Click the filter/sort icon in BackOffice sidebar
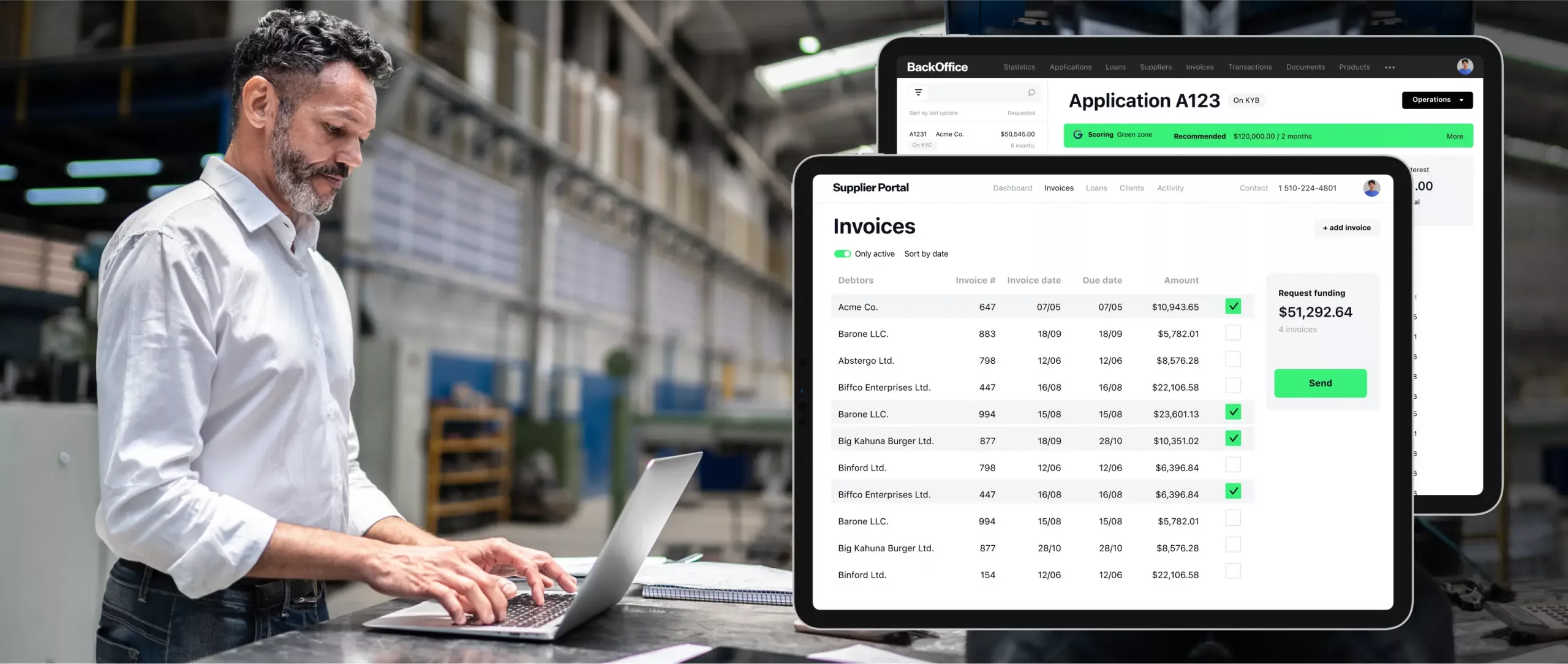 tap(919, 92)
